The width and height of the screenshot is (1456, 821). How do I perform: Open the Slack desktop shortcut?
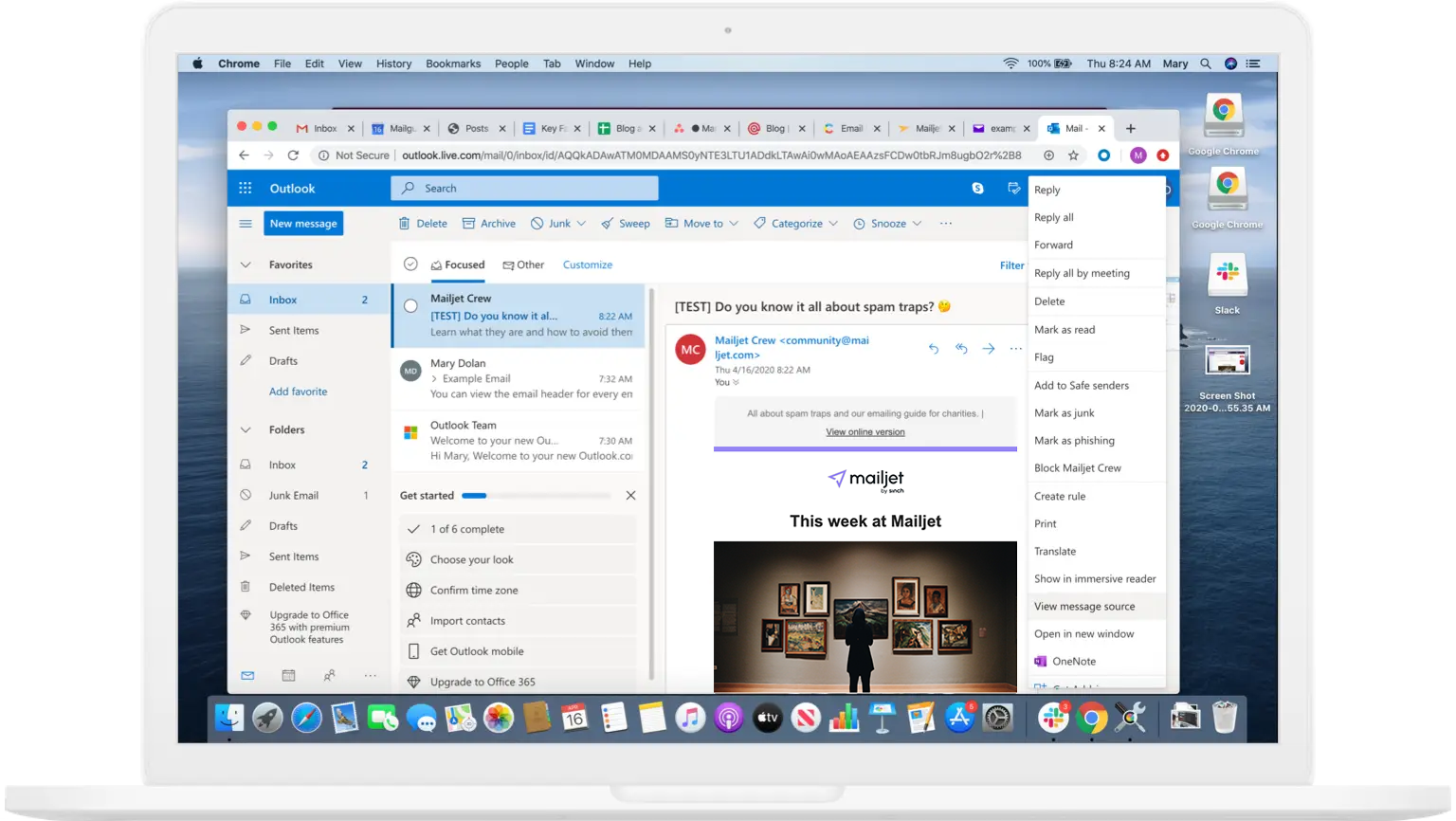[x=1228, y=284]
